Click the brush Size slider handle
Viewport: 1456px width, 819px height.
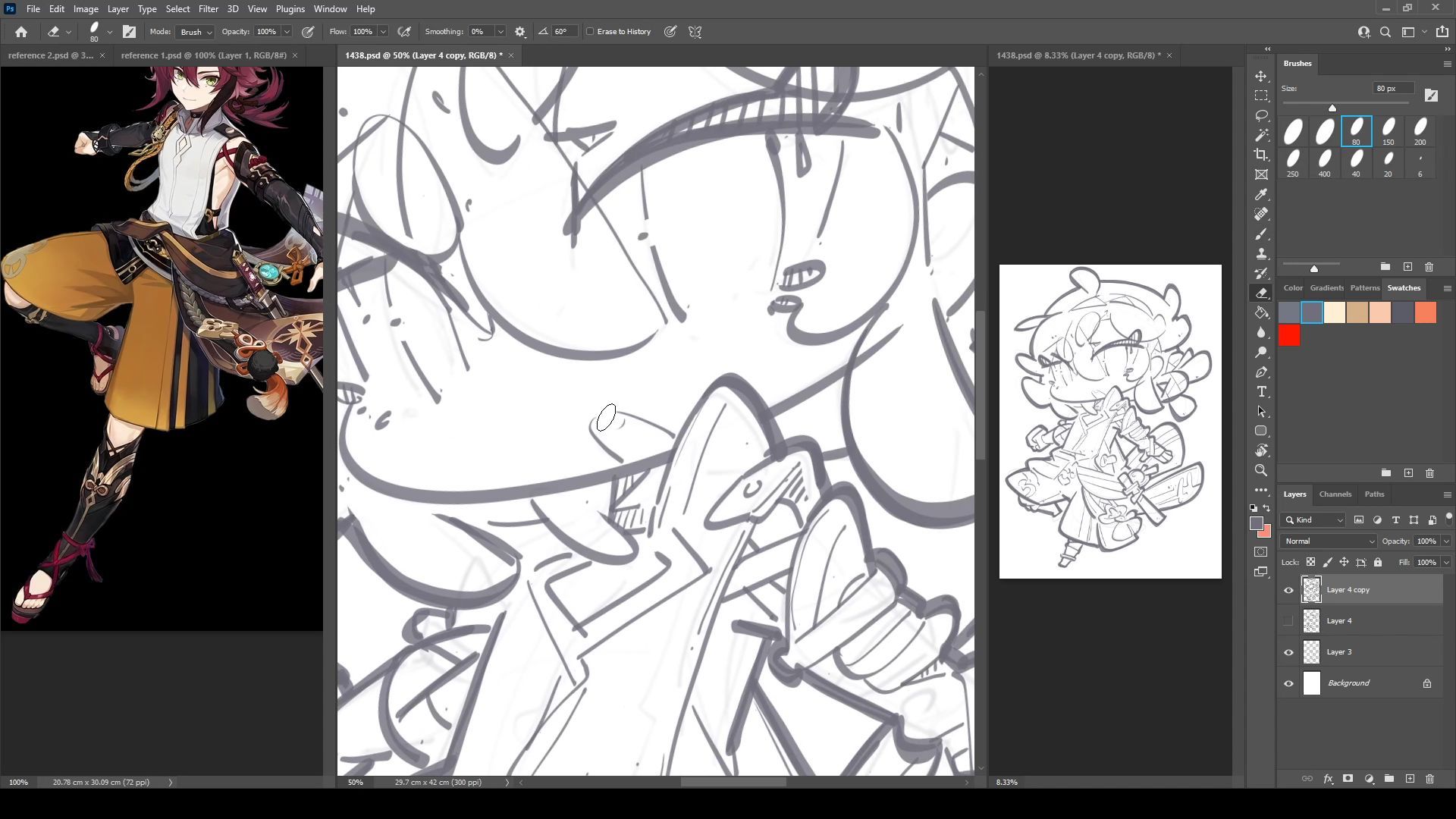[x=1332, y=108]
